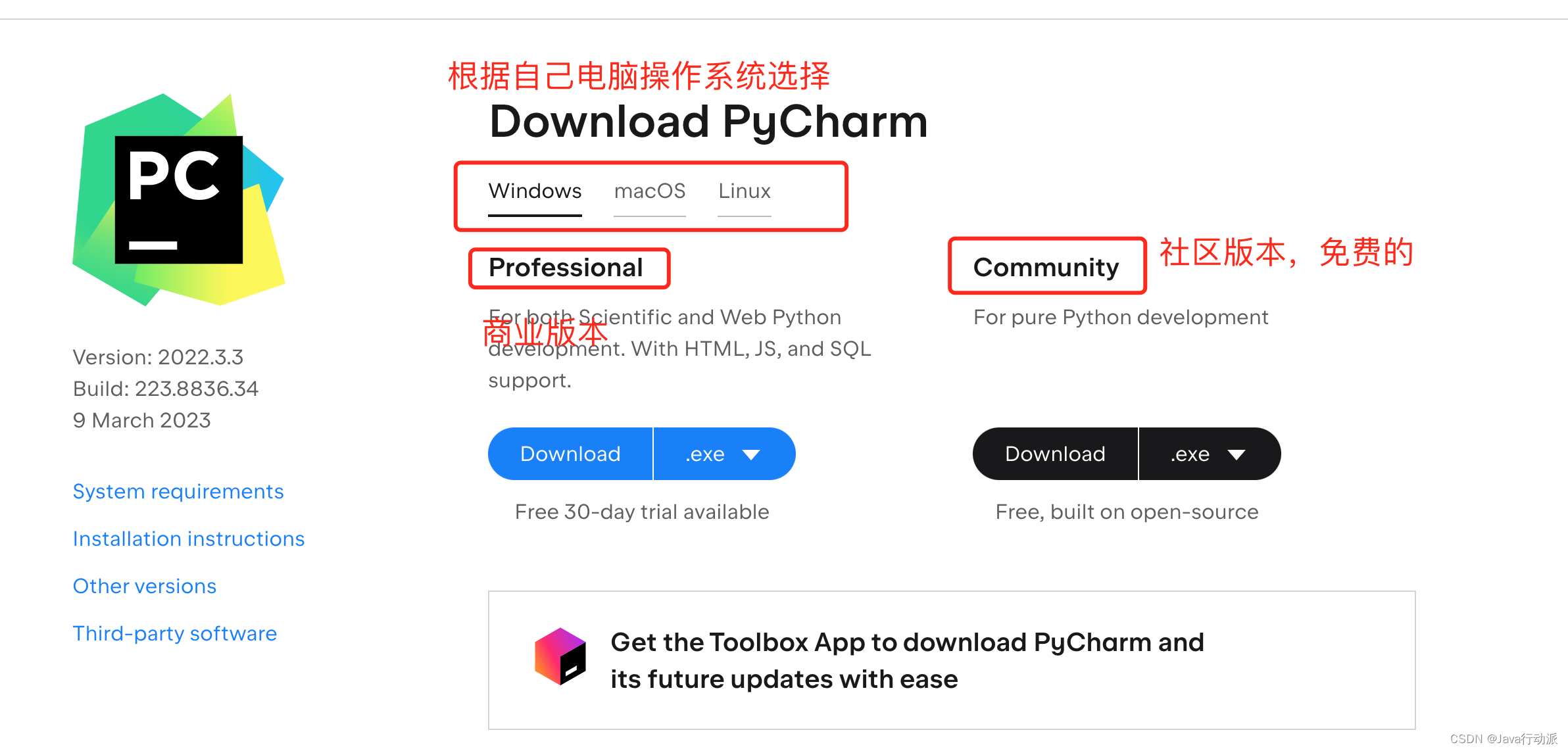The image size is (1568, 751).
Task: Click the black .exe format selector
Action: click(1210, 454)
